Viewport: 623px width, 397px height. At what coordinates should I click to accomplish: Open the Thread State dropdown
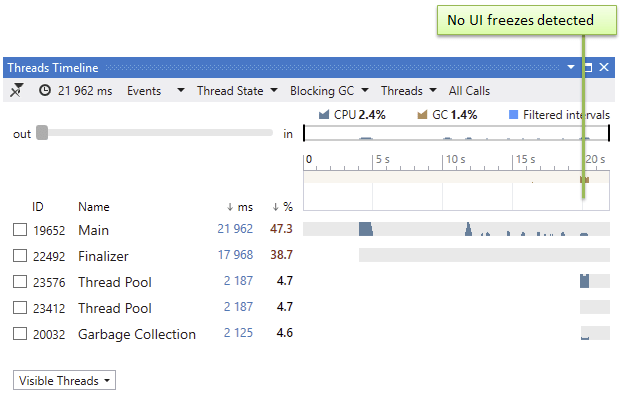[x=237, y=91]
